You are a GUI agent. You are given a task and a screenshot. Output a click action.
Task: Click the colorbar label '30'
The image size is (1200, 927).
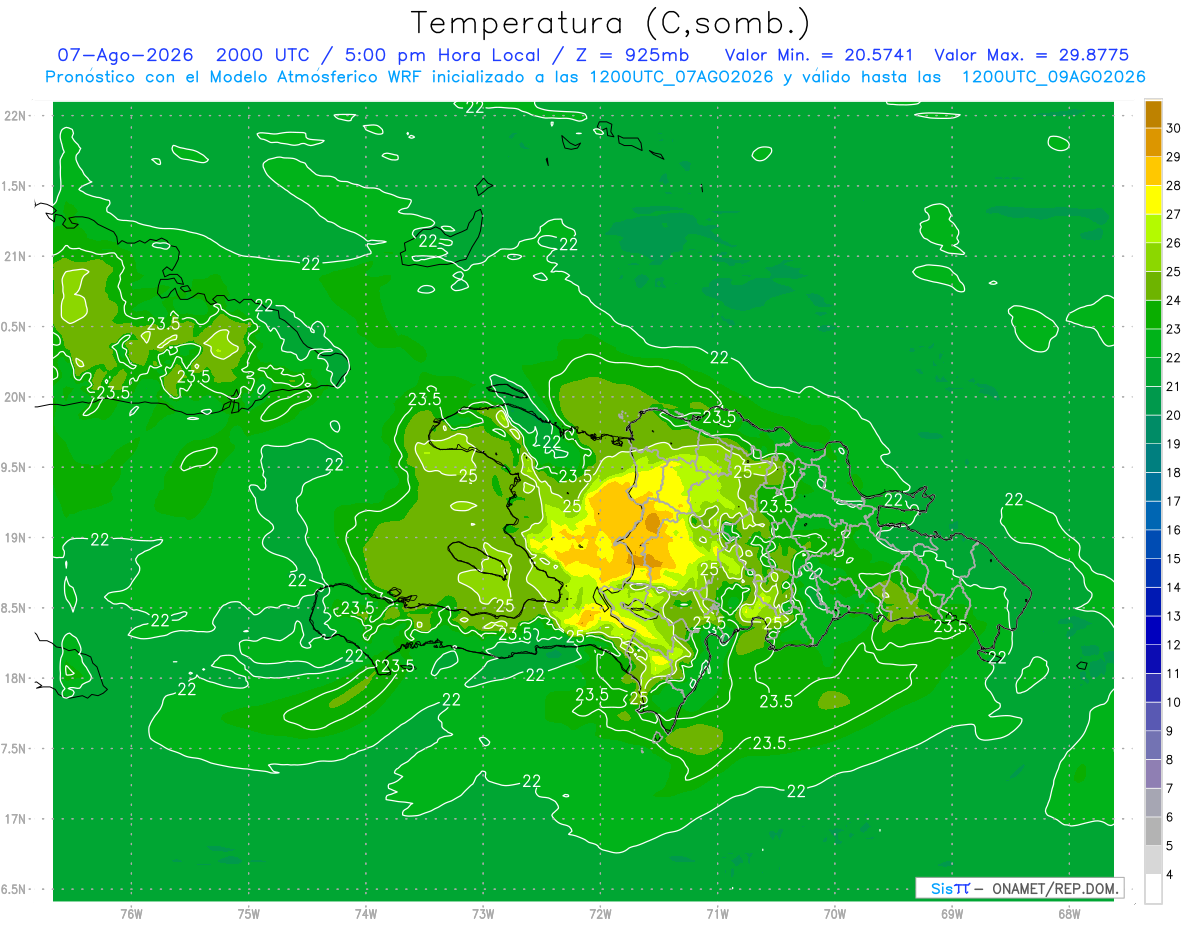1174,128
